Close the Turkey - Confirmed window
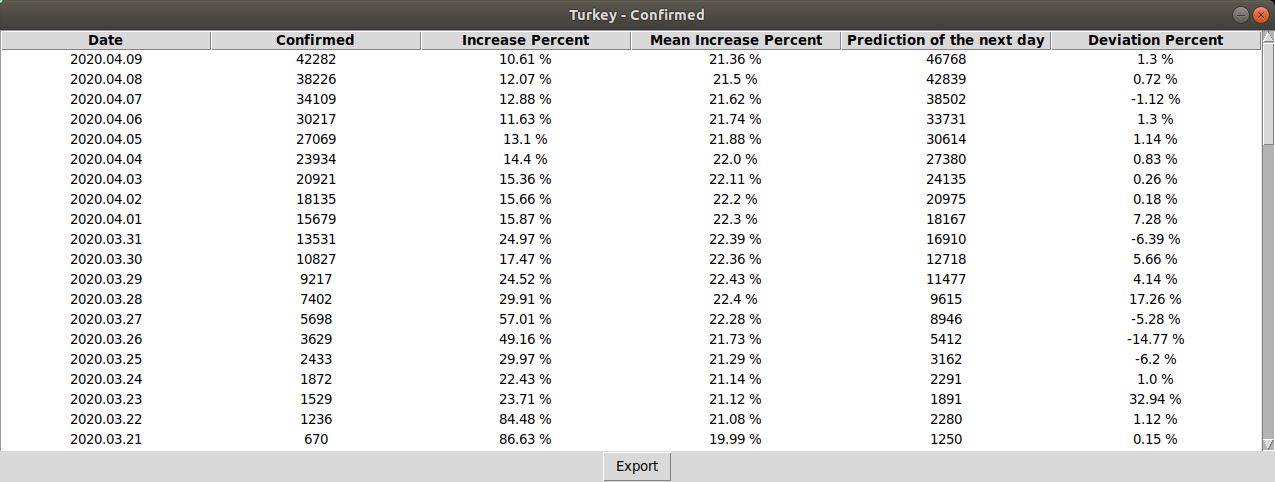 pyautogui.click(x=1261, y=15)
